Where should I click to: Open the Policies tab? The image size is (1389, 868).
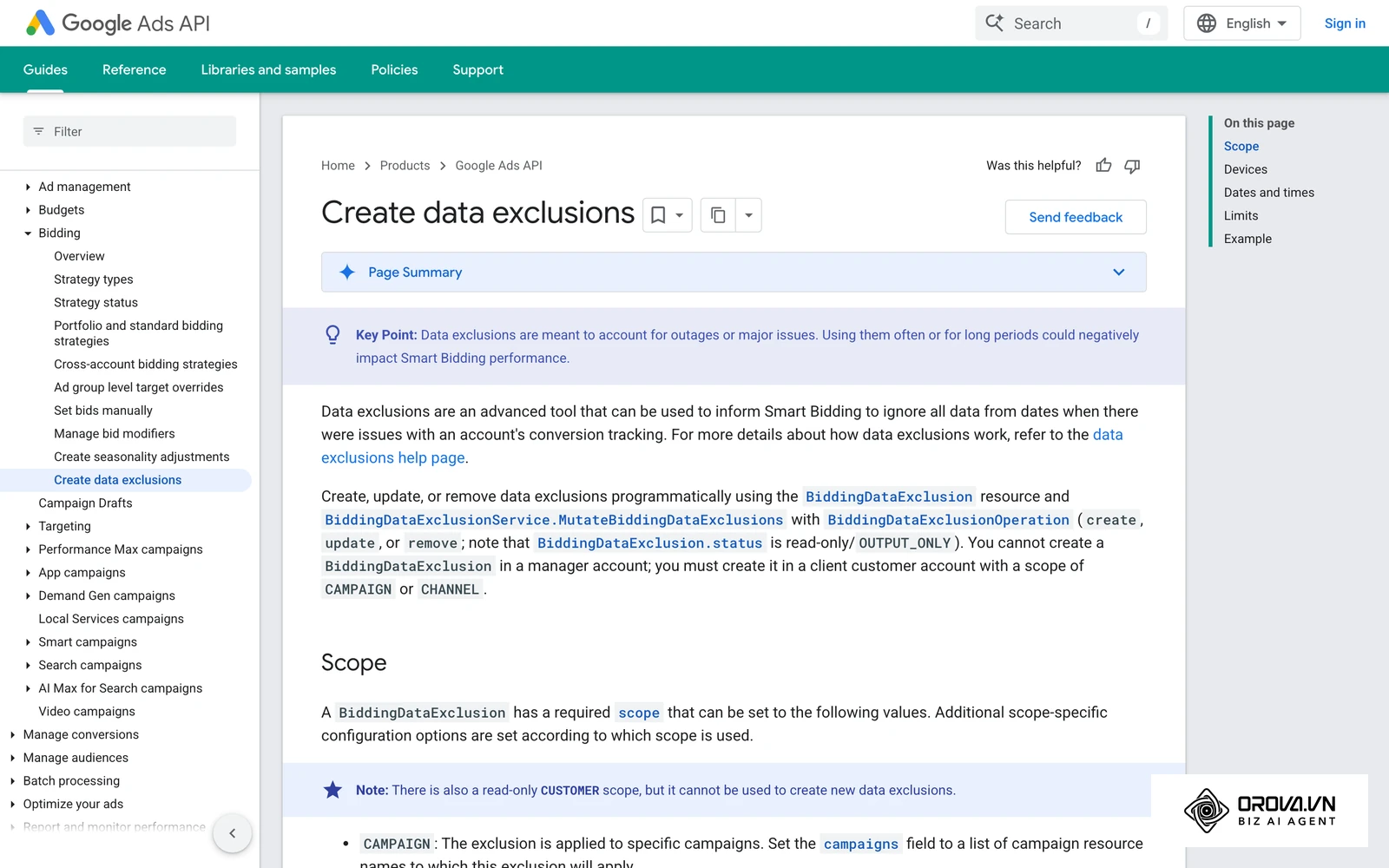point(394,69)
